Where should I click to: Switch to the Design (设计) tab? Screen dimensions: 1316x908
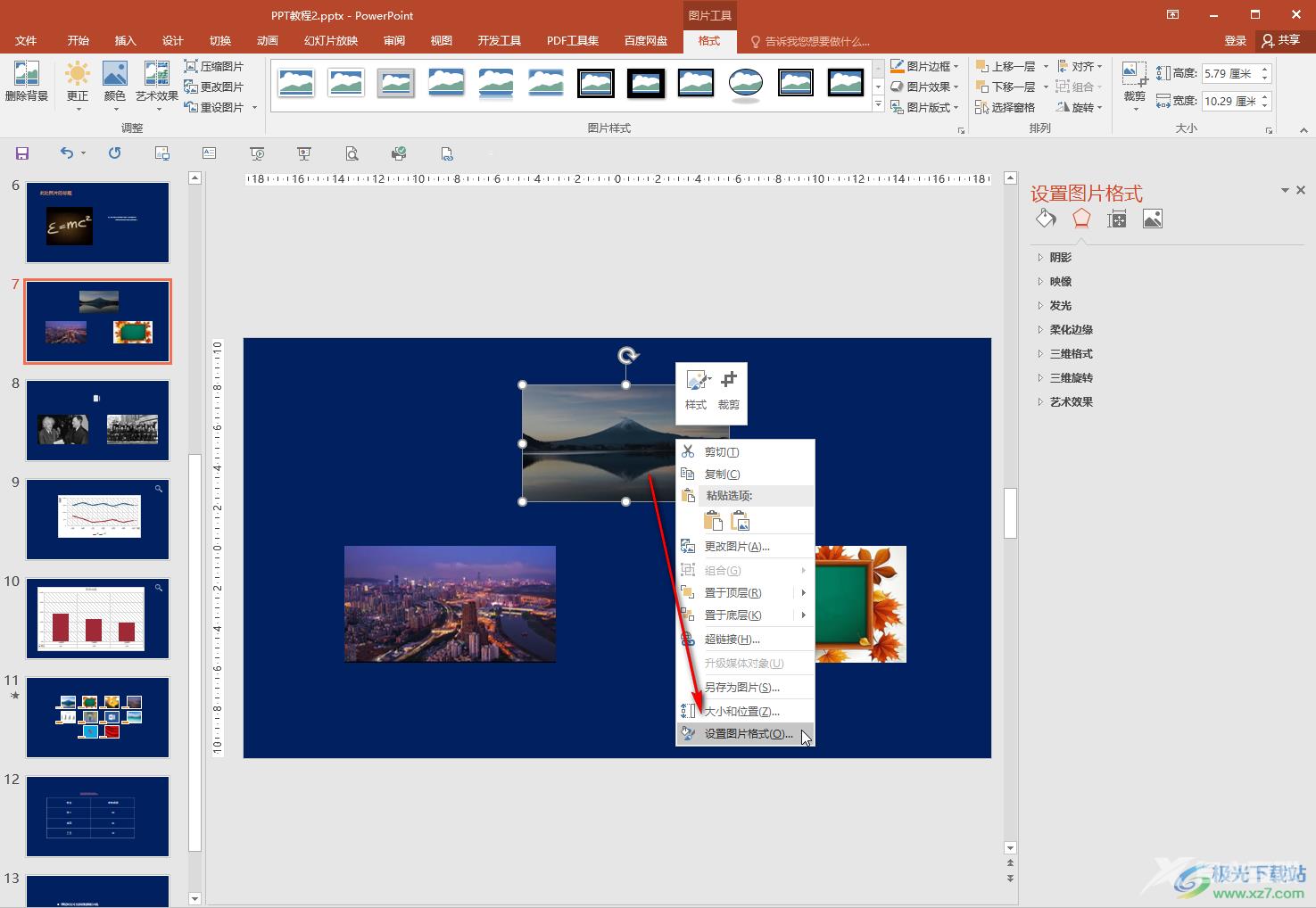point(173,41)
